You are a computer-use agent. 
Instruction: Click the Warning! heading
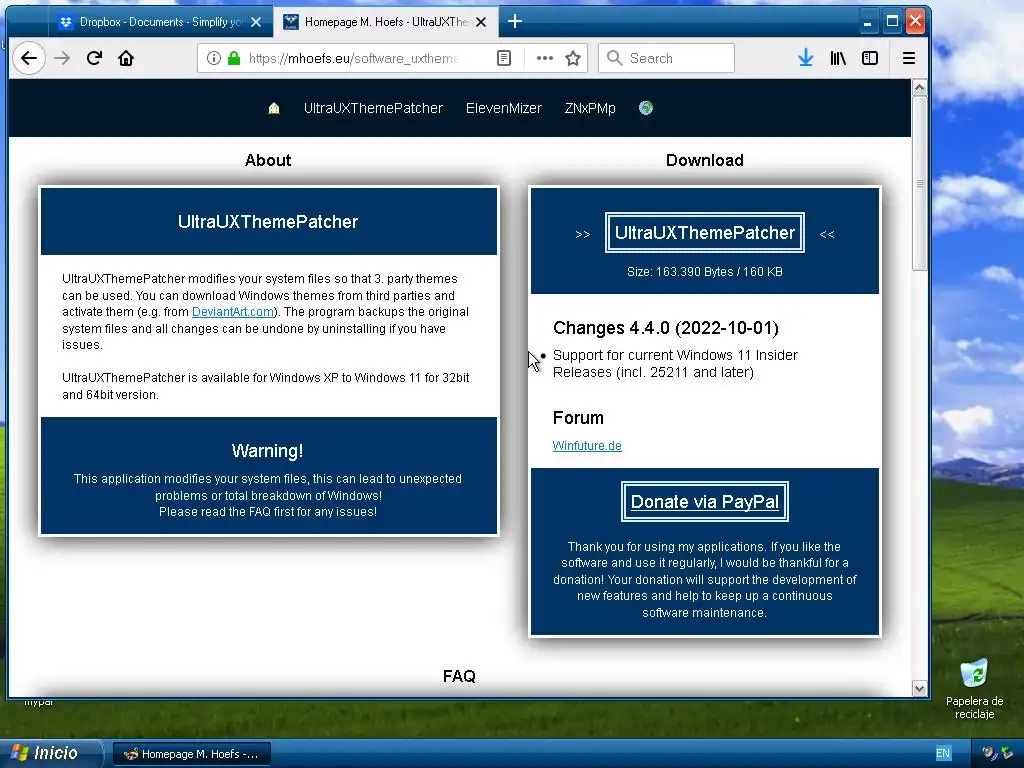click(x=267, y=451)
